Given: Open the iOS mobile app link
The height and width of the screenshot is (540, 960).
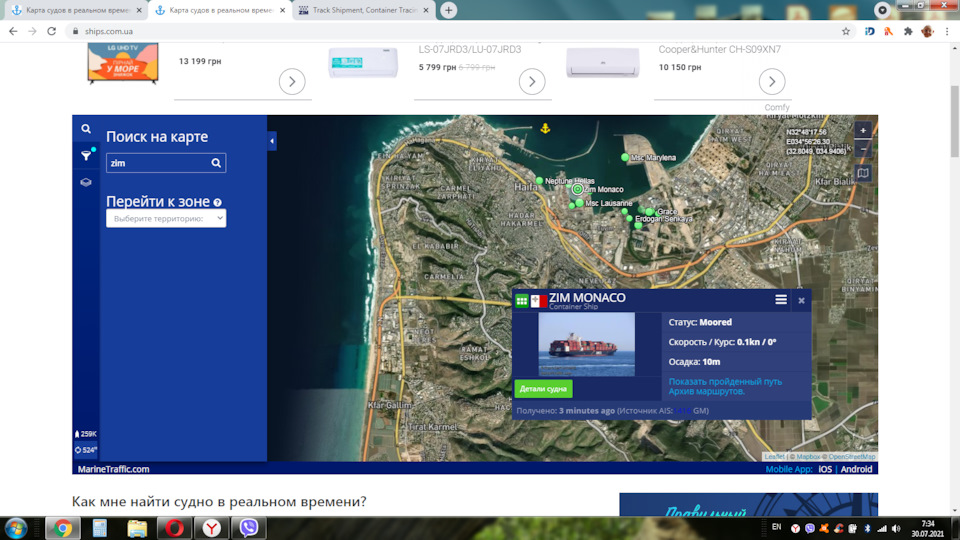Looking at the screenshot, I should pyautogui.click(x=825, y=469).
